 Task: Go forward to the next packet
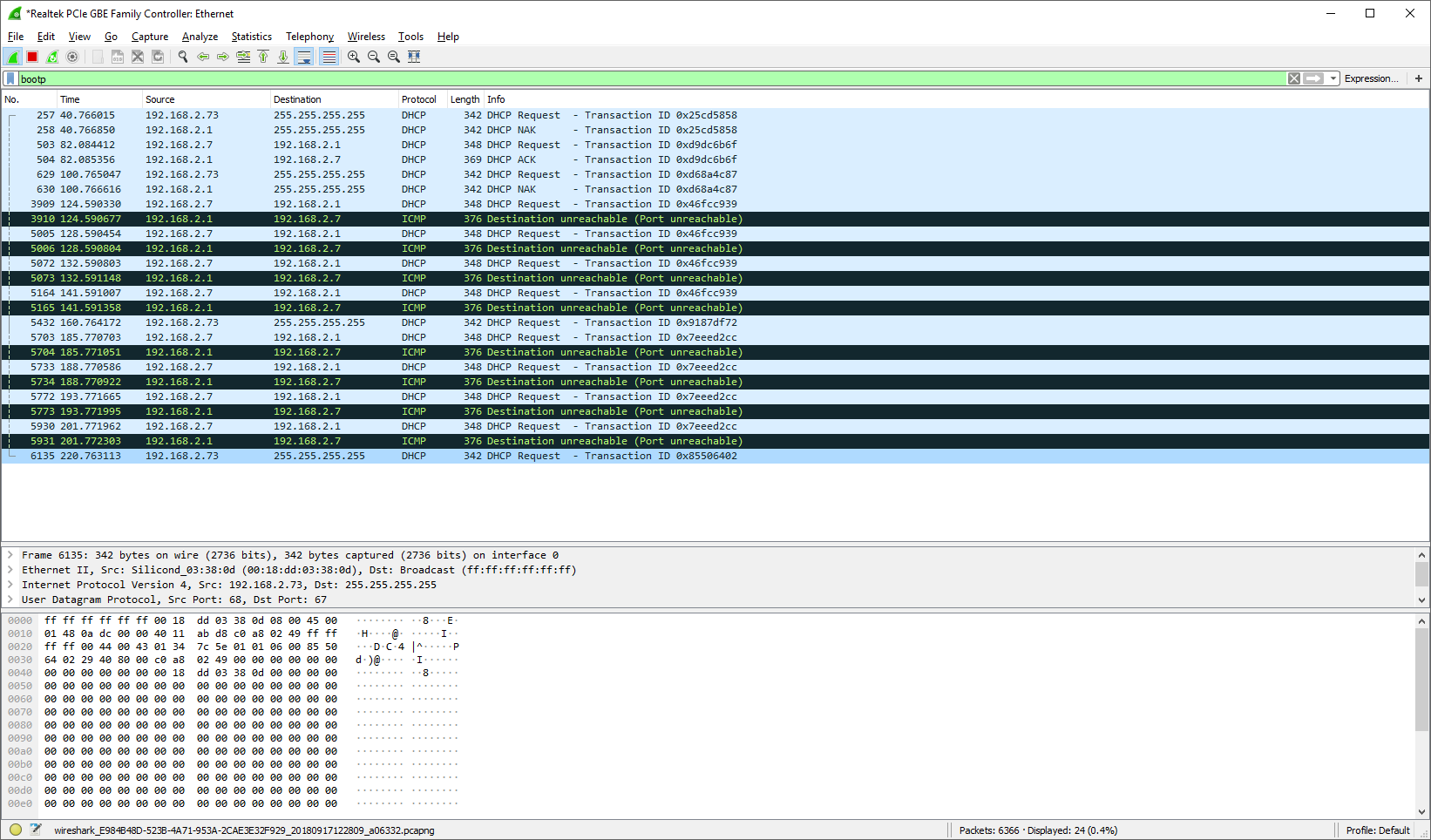223,57
